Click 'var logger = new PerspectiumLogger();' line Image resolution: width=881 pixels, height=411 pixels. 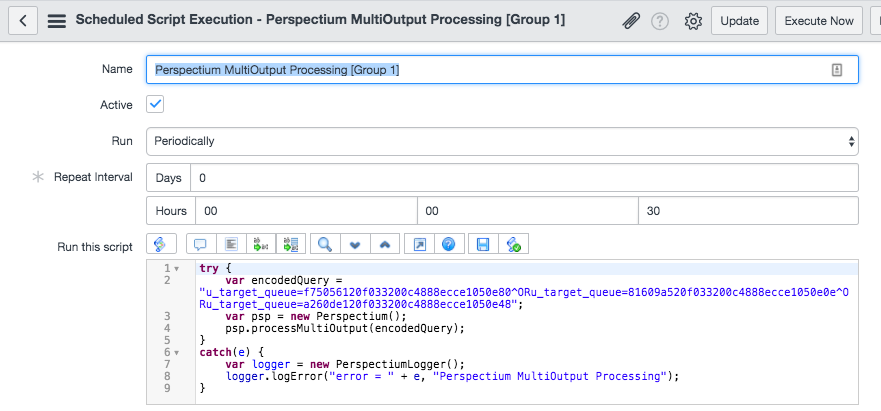345,364
